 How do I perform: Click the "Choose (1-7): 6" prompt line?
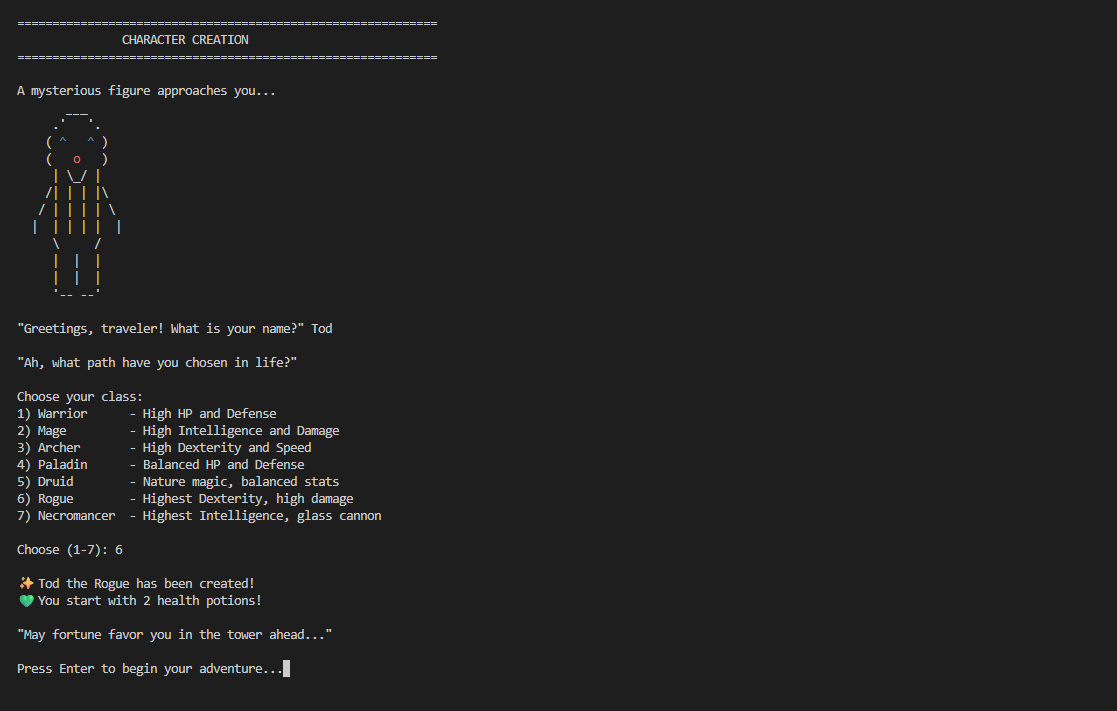point(70,550)
